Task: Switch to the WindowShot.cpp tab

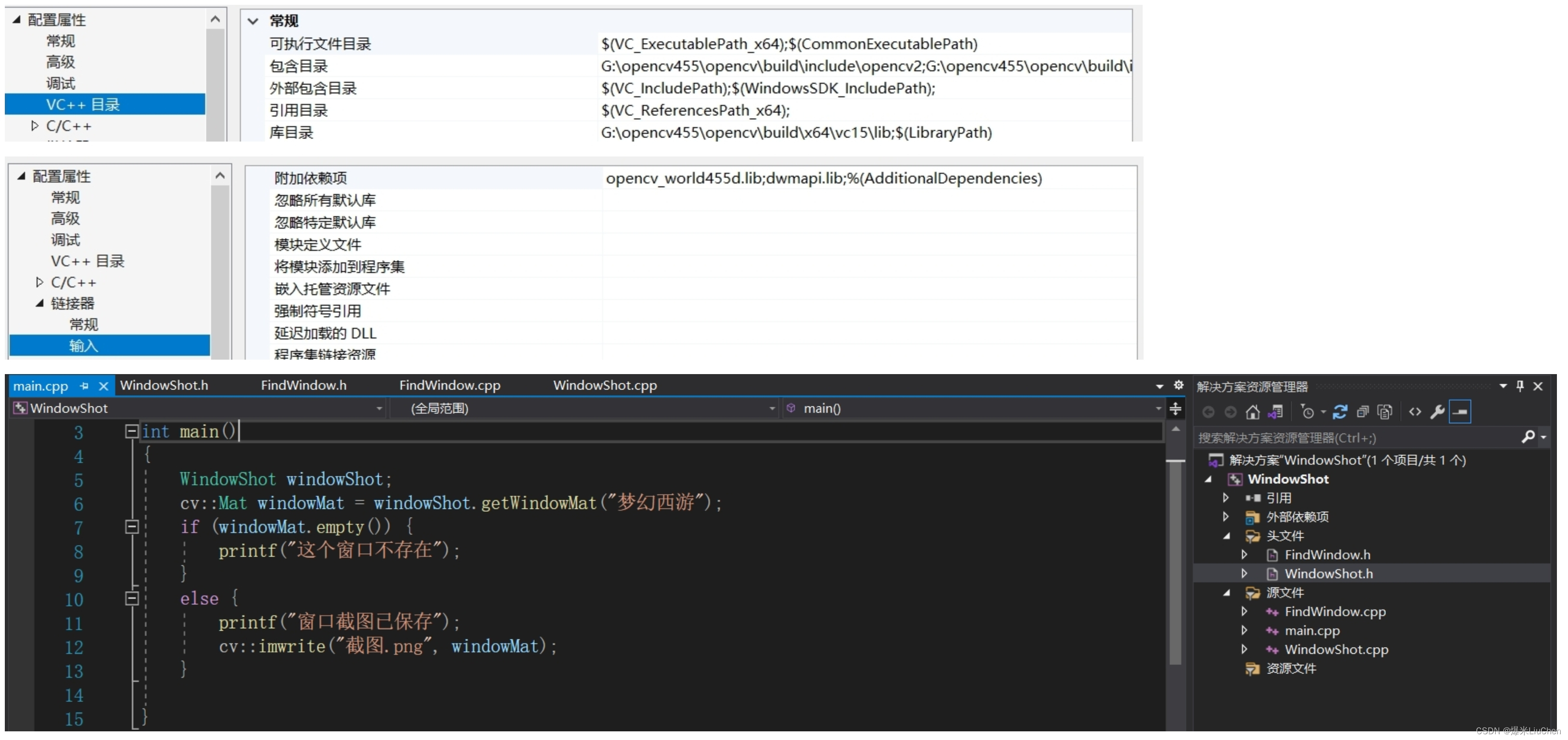Action: coord(605,385)
